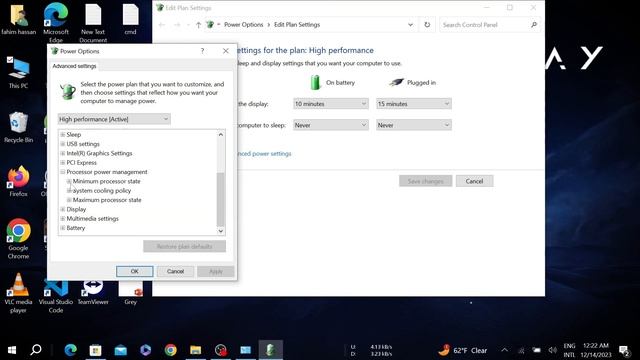The width and height of the screenshot is (640, 360).
Task: Open the plugged-in display timeout 15 minutes dropdown
Action: coord(413,104)
